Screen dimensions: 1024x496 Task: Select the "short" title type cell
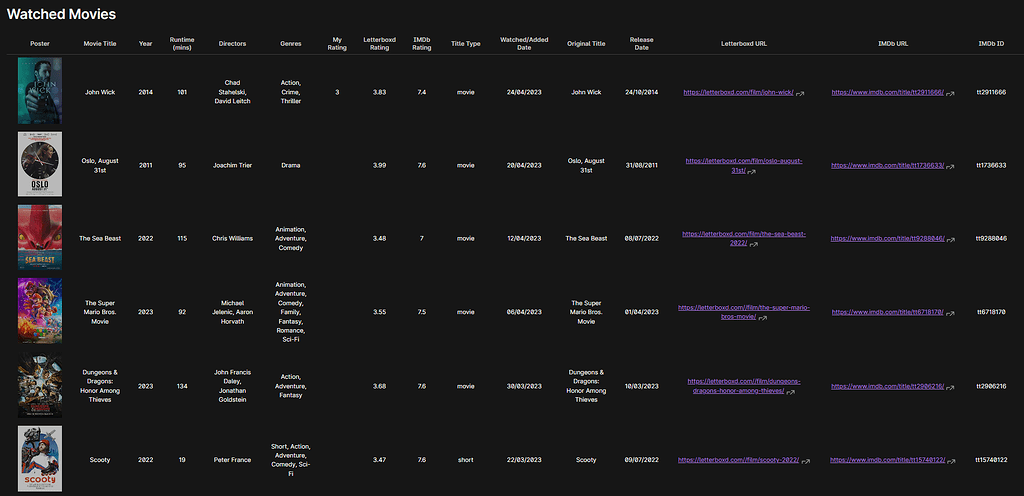(x=466, y=460)
